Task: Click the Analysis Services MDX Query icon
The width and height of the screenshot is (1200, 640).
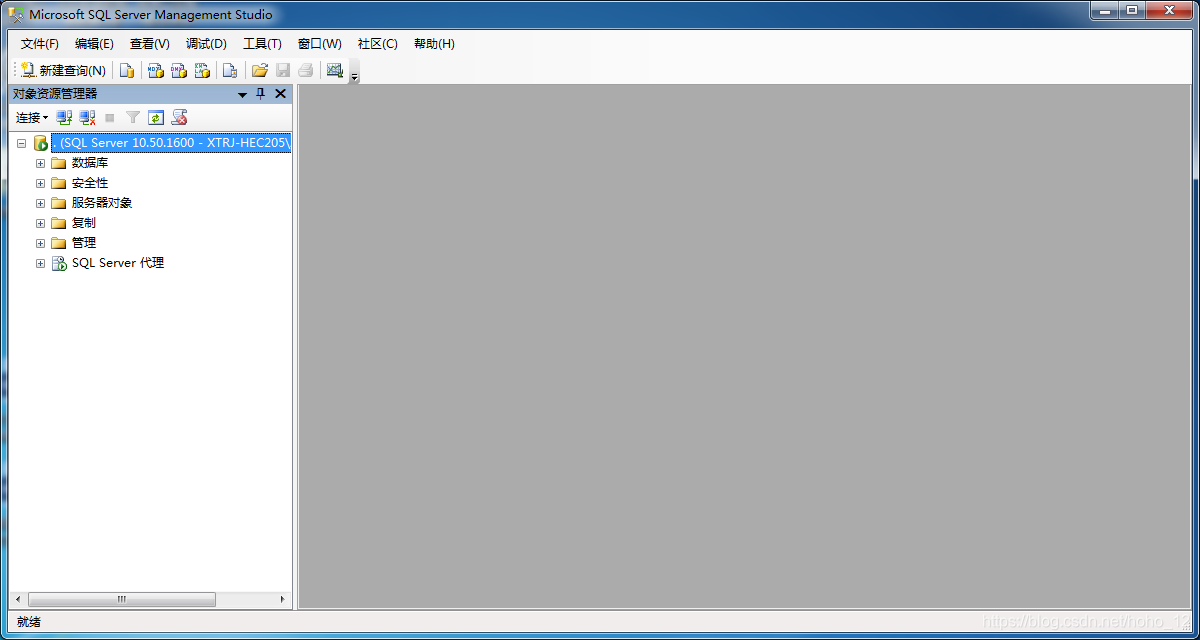Action: [x=155, y=70]
